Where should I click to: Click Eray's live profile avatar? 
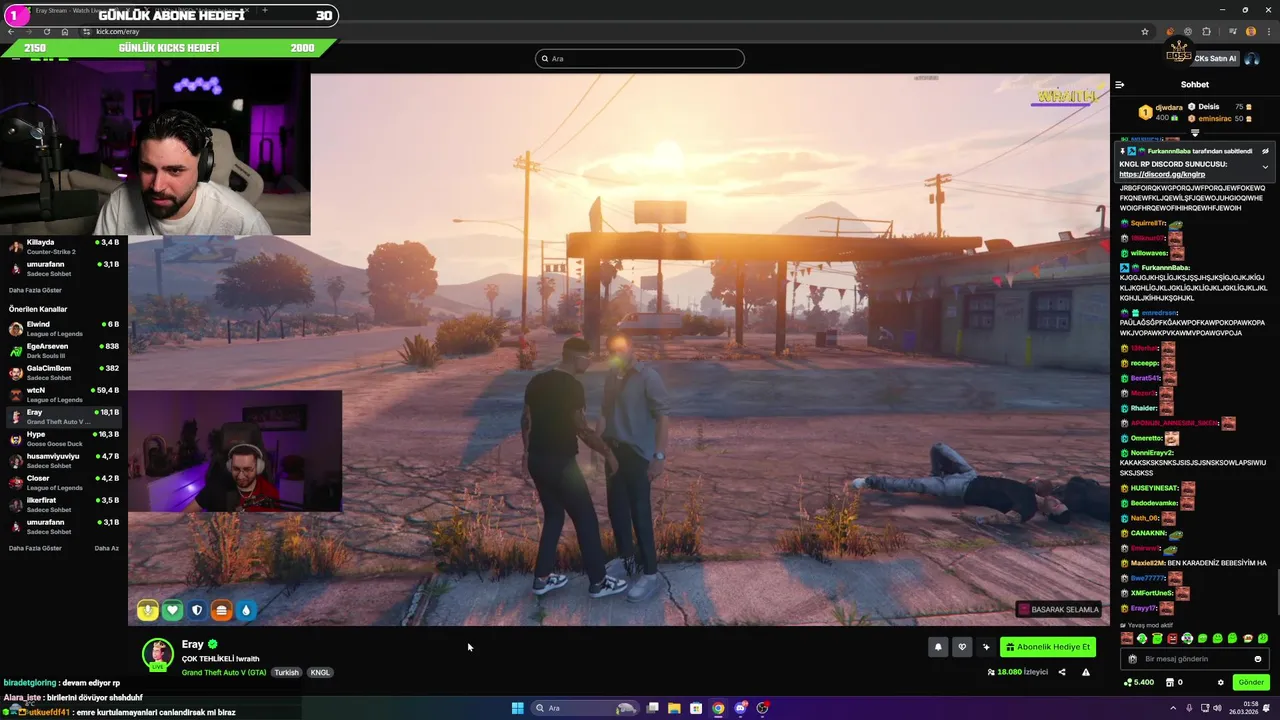(x=157, y=653)
